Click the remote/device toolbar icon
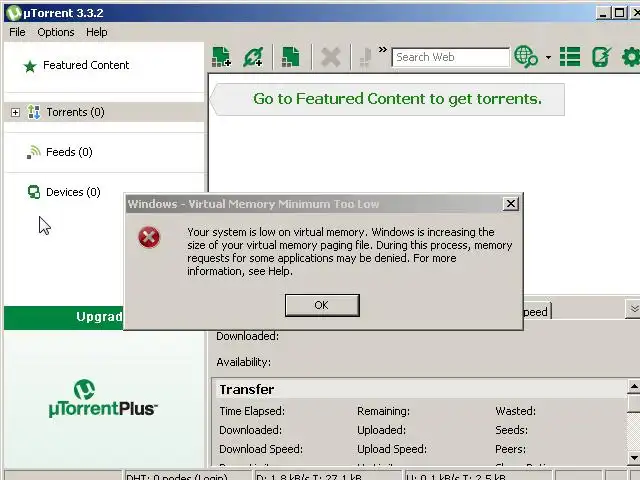This screenshot has width=640, height=480. pos(602,57)
